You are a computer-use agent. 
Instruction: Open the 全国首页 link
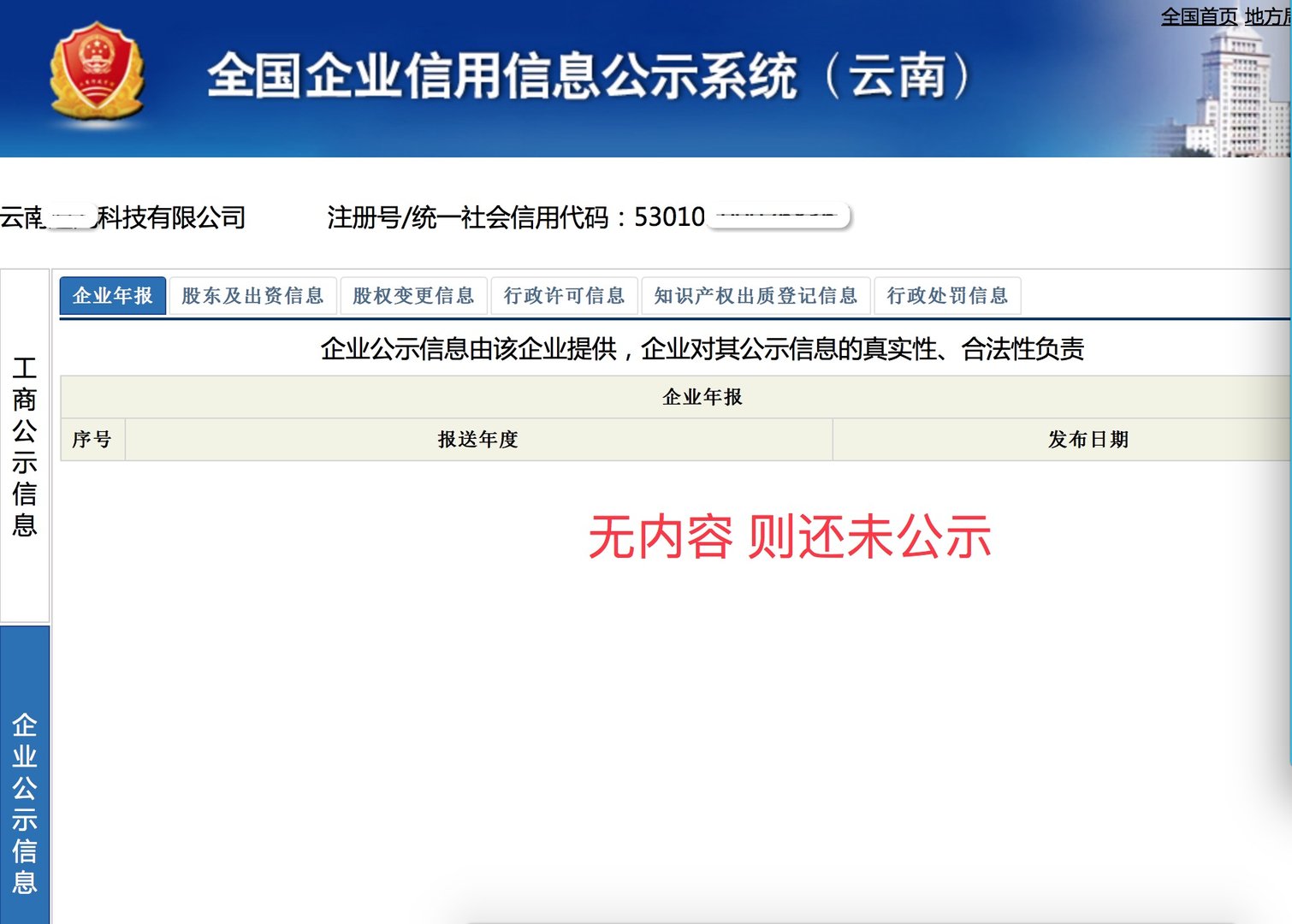[x=1199, y=14]
